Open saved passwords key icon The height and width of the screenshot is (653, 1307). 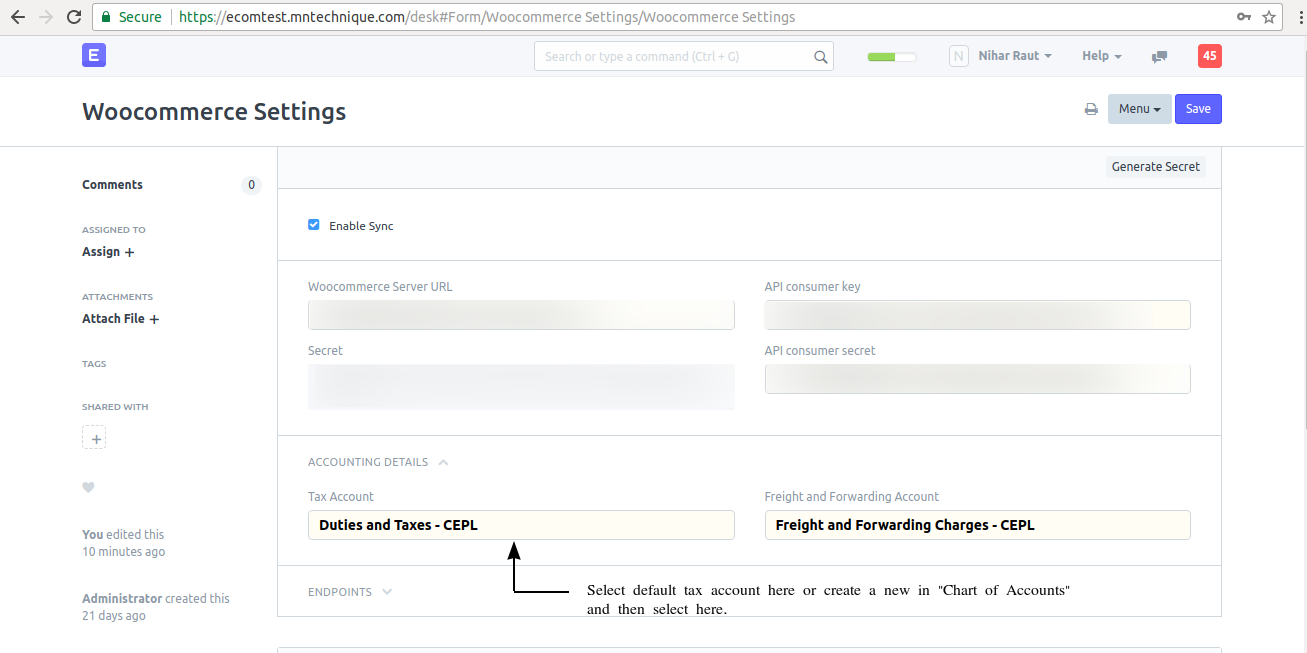pos(1244,17)
